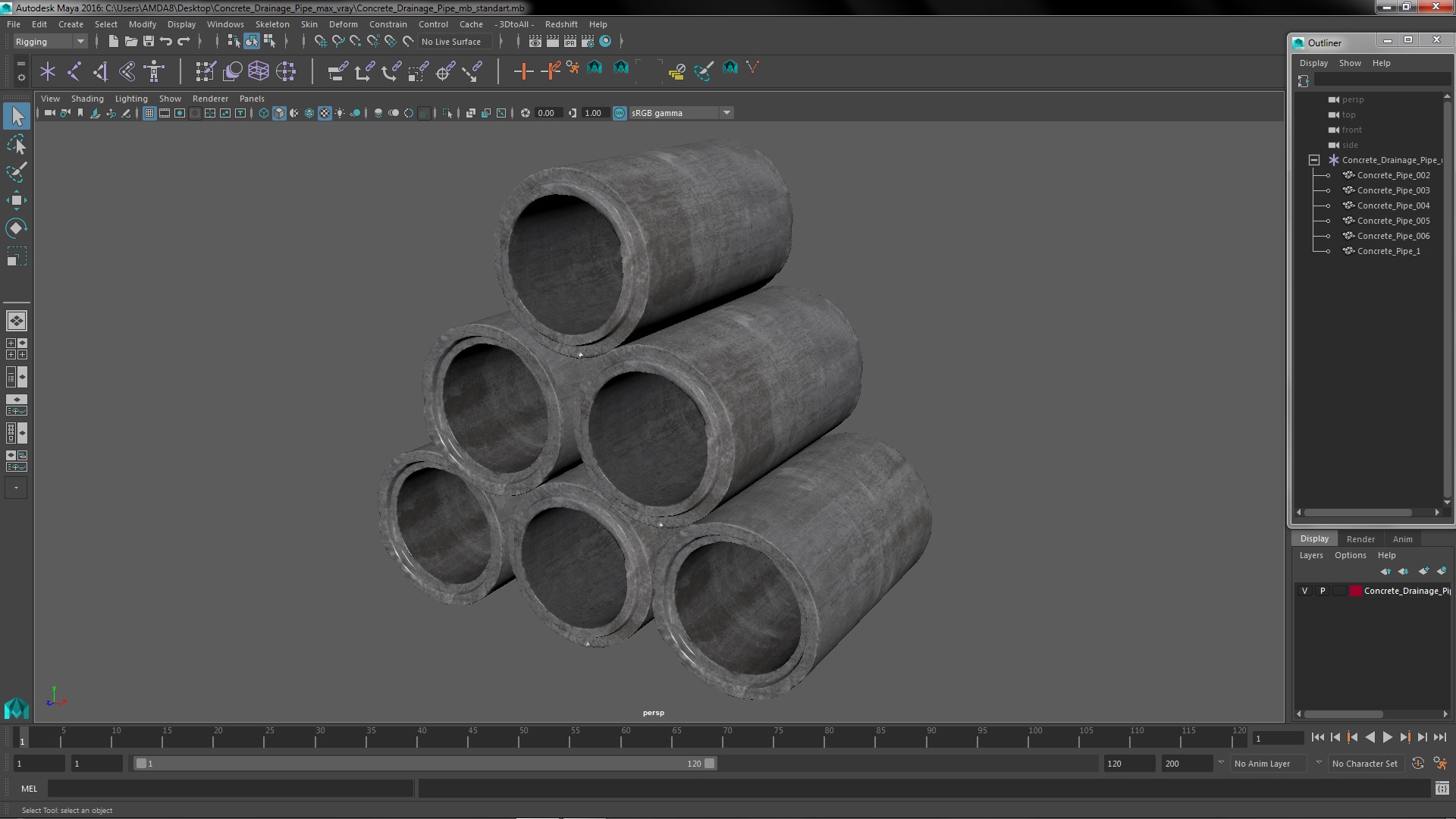This screenshot has height=819, width=1456.
Task: Click the Snap to Grids magnet icon
Action: click(x=320, y=42)
